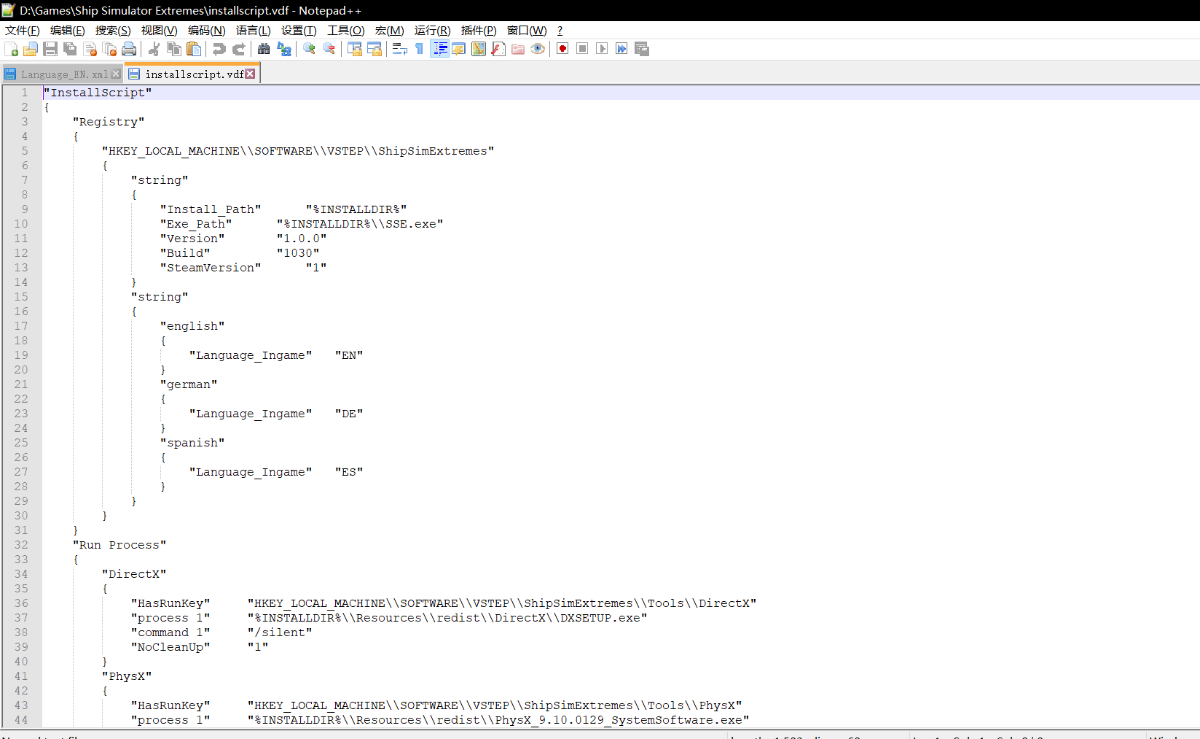Show the Document Map panel icon

[478, 48]
